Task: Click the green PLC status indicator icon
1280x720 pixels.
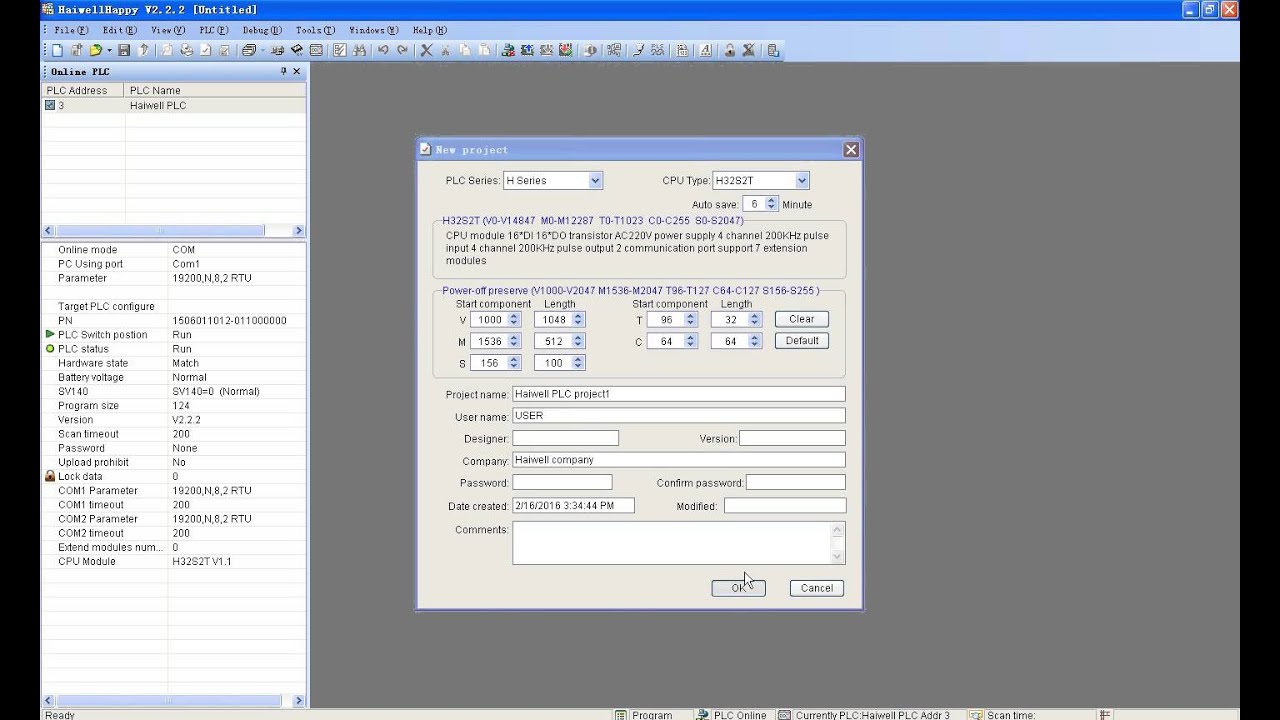Action: point(50,349)
